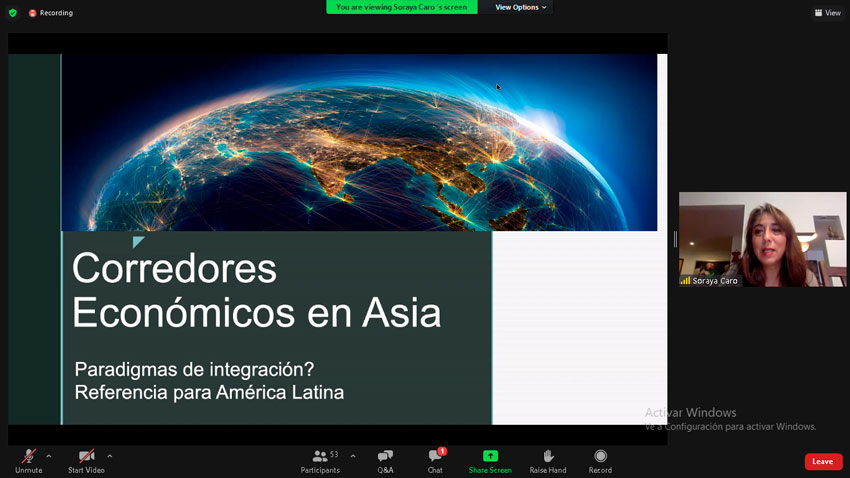Click Soraya Caro's video thumbnail

pos(762,239)
